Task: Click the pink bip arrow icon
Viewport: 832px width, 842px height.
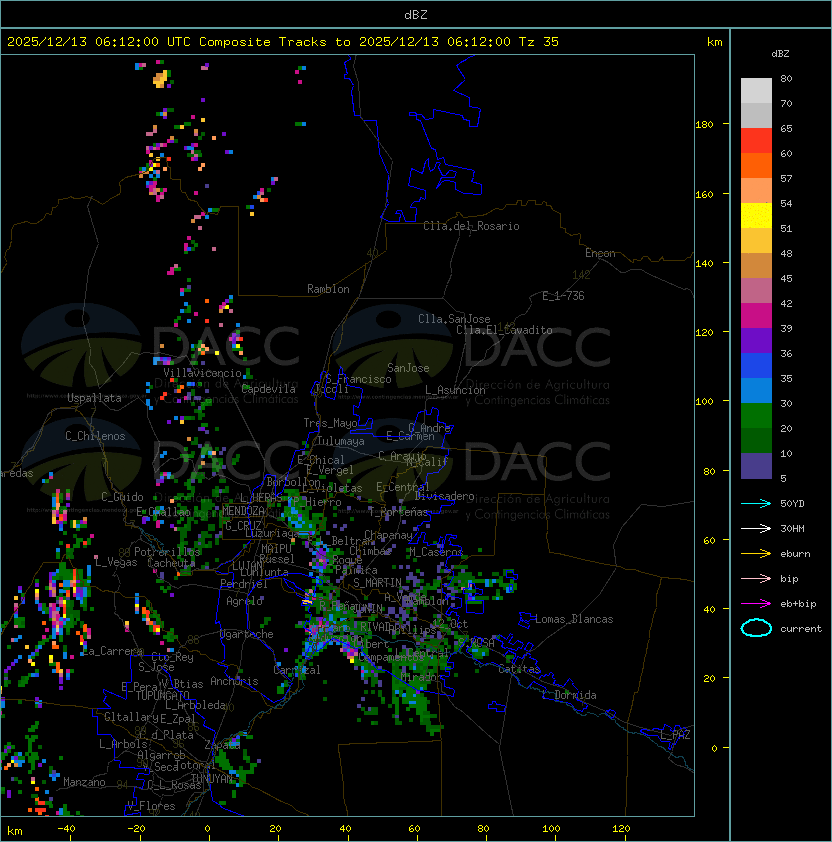Action: [756, 579]
